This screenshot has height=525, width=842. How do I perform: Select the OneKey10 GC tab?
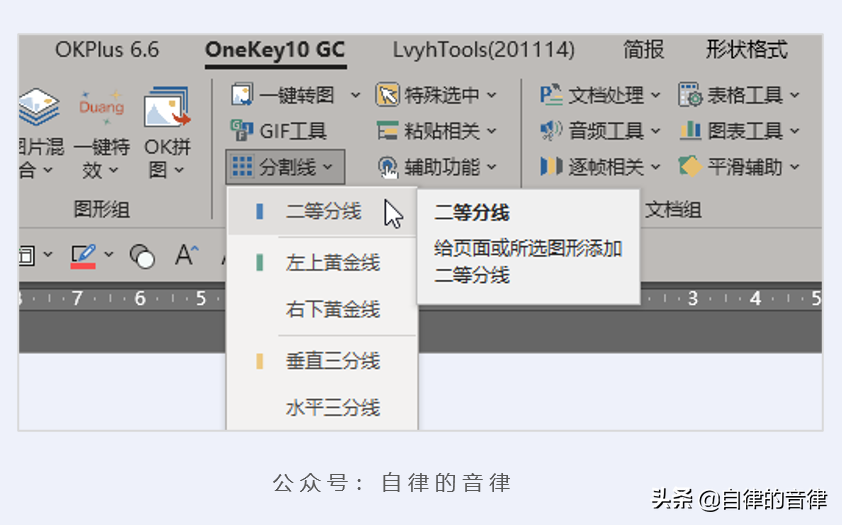click(x=275, y=50)
